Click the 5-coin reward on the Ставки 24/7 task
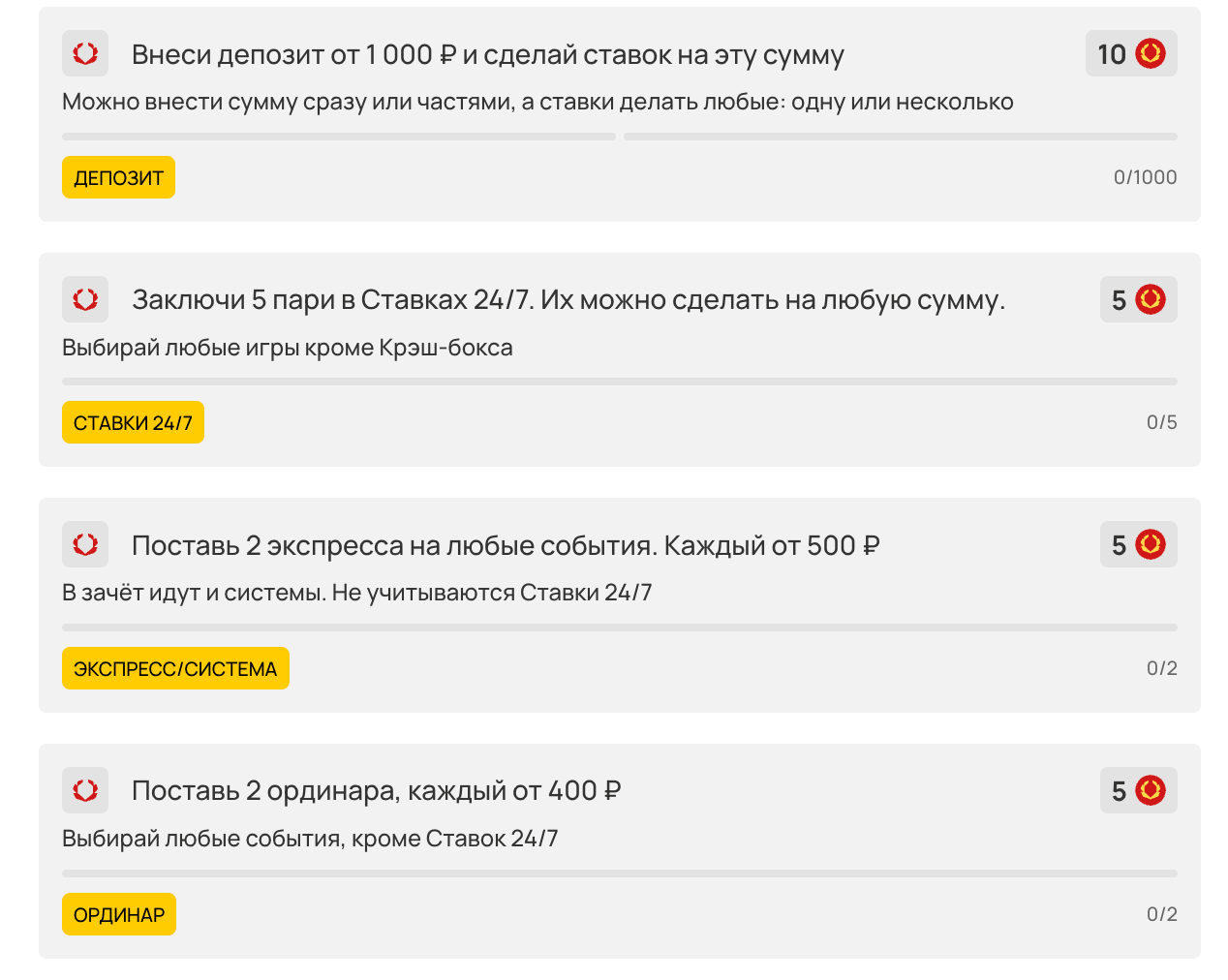Image resolution: width=1228 pixels, height=980 pixels. [1138, 299]
